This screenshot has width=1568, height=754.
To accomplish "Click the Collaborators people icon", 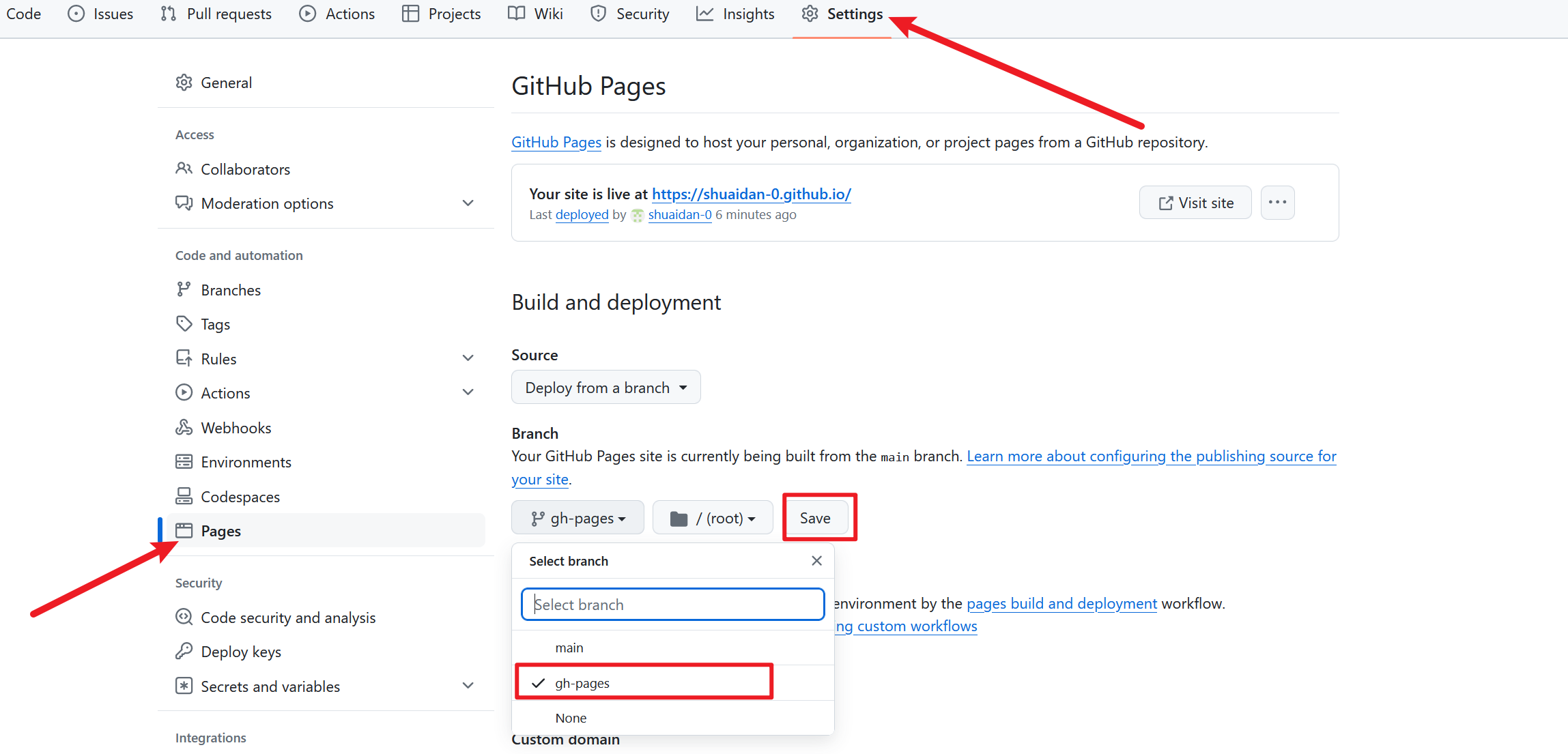I will 184,169.
